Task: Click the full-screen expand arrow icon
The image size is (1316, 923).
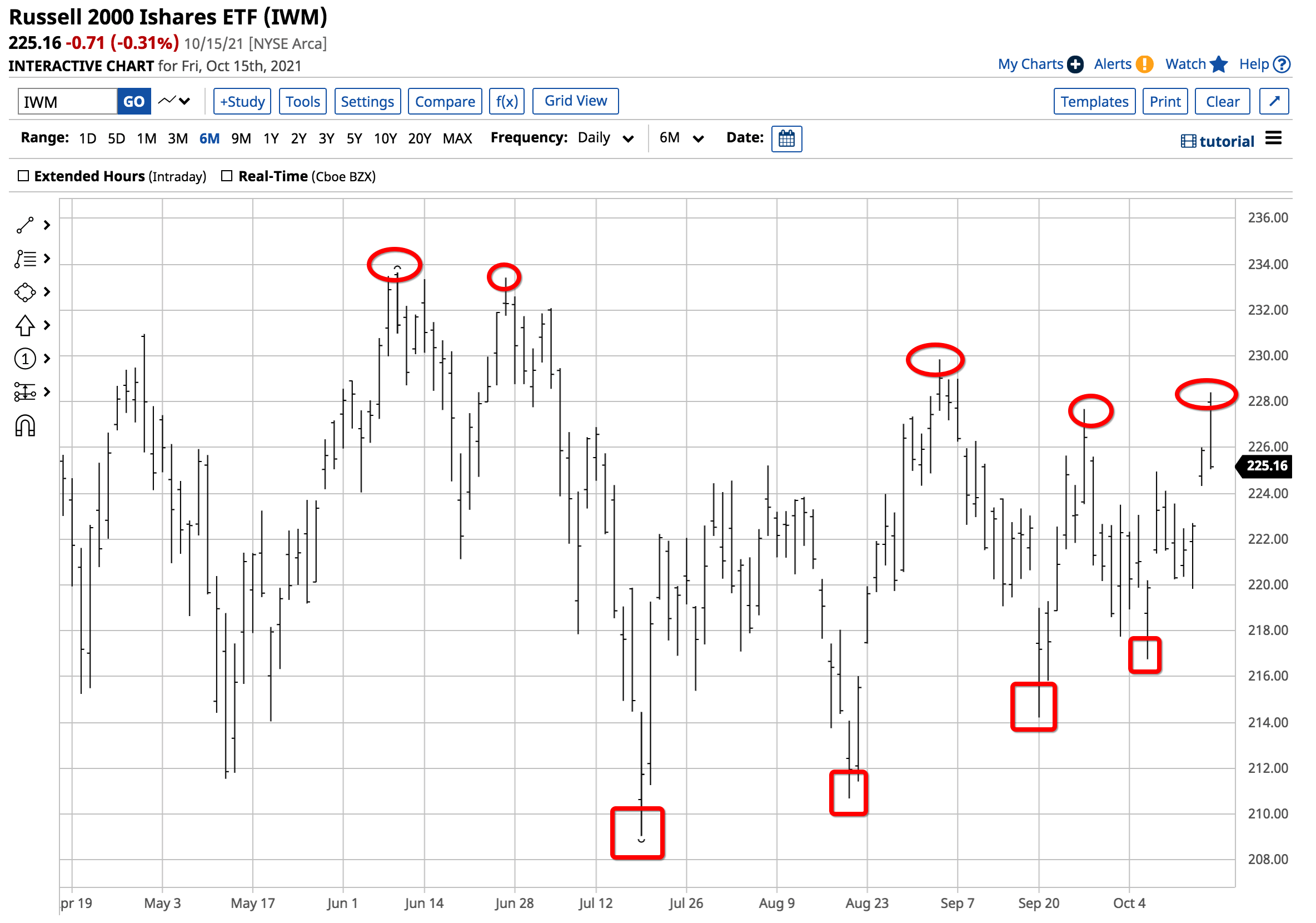Action: point(1274,101)
